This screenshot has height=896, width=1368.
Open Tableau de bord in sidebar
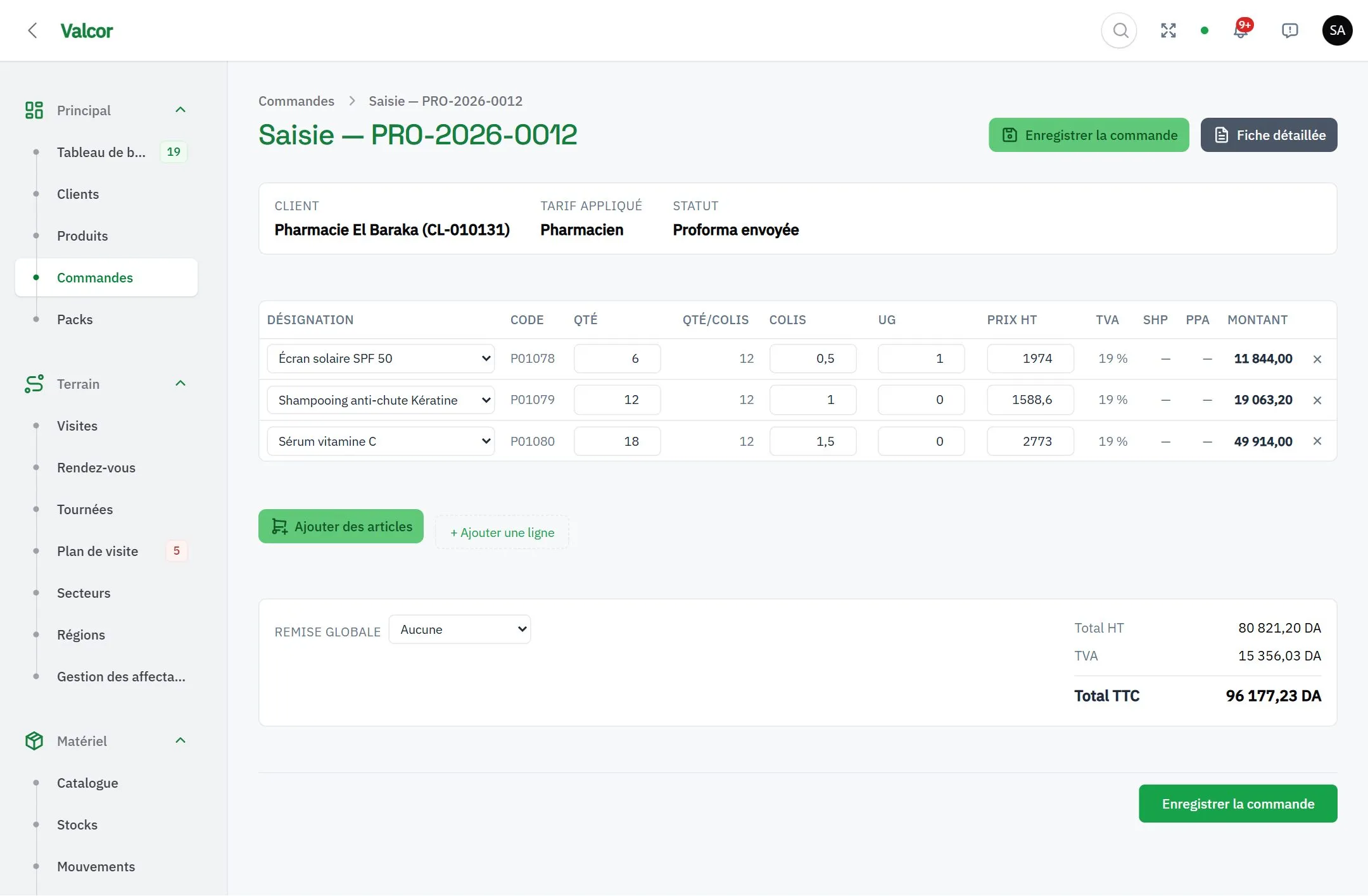point(106,152)
